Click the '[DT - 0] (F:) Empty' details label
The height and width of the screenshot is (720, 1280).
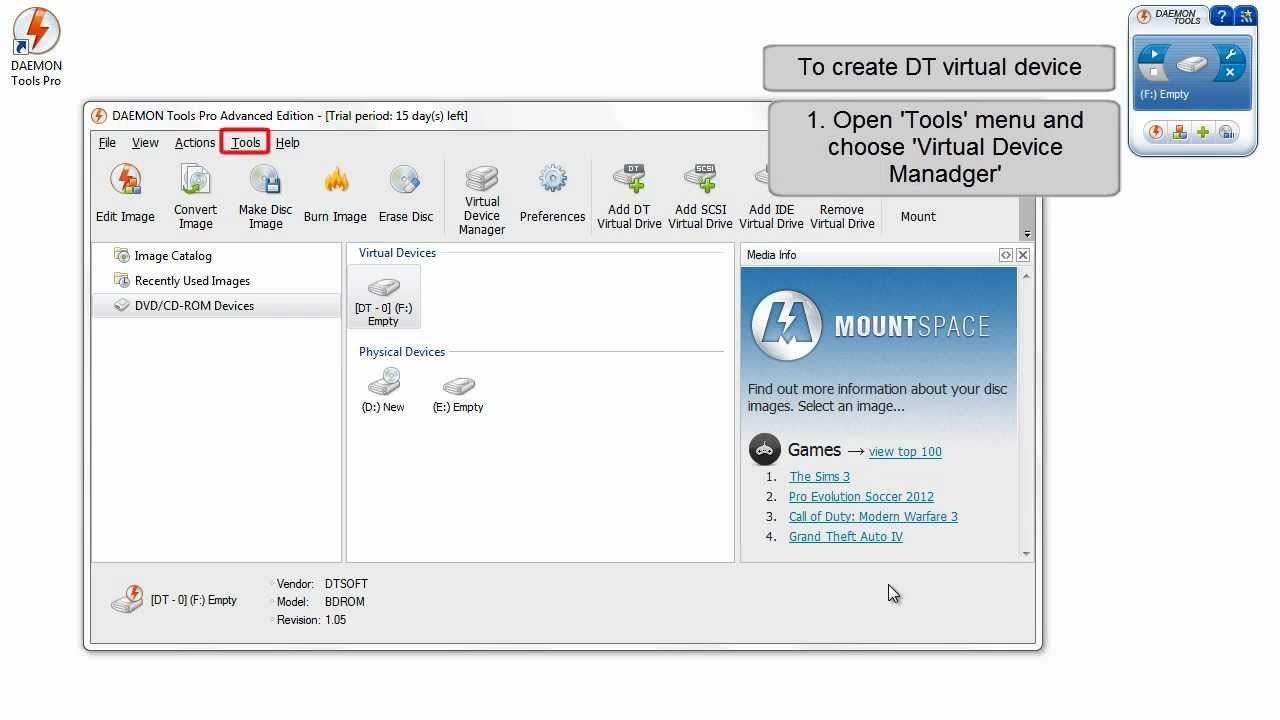click(194, 600)
